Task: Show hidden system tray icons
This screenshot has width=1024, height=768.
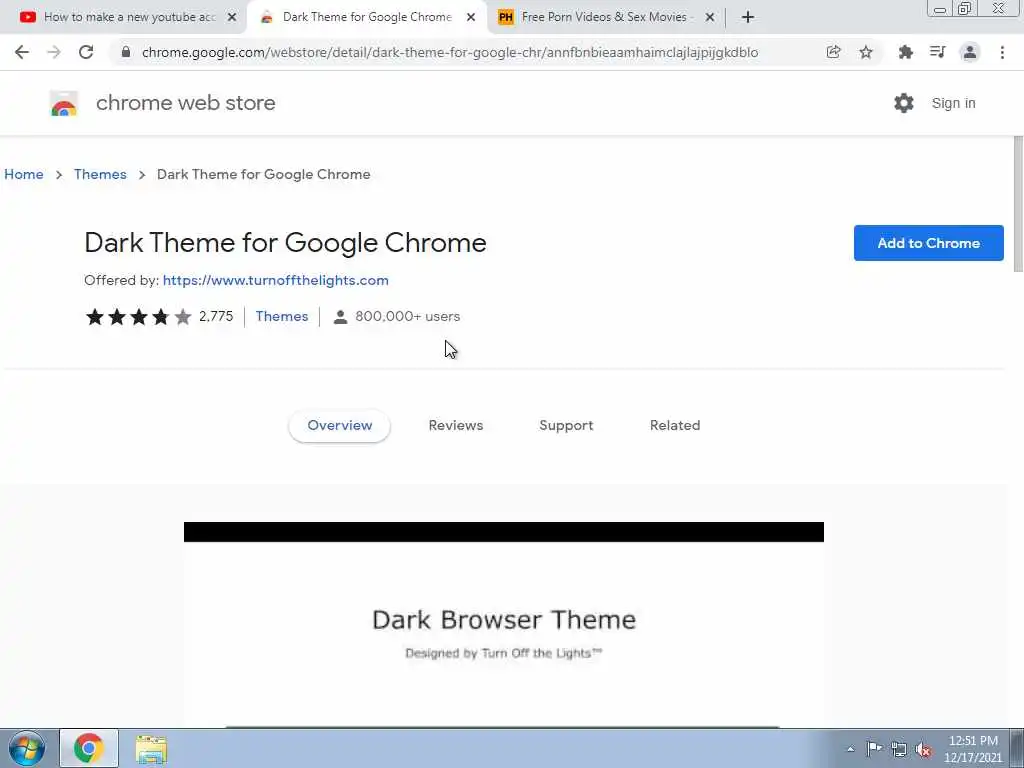Action: (850, 749)
